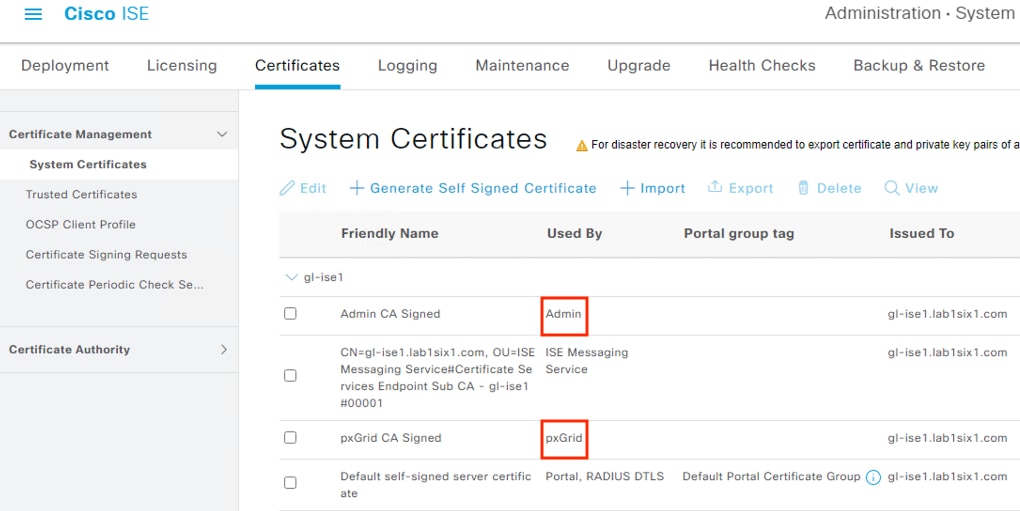The height and width of the screenshot is (511, 1020).
Task: Click Generate Self Signed Certificate
Action: click(x=473, y=189)
